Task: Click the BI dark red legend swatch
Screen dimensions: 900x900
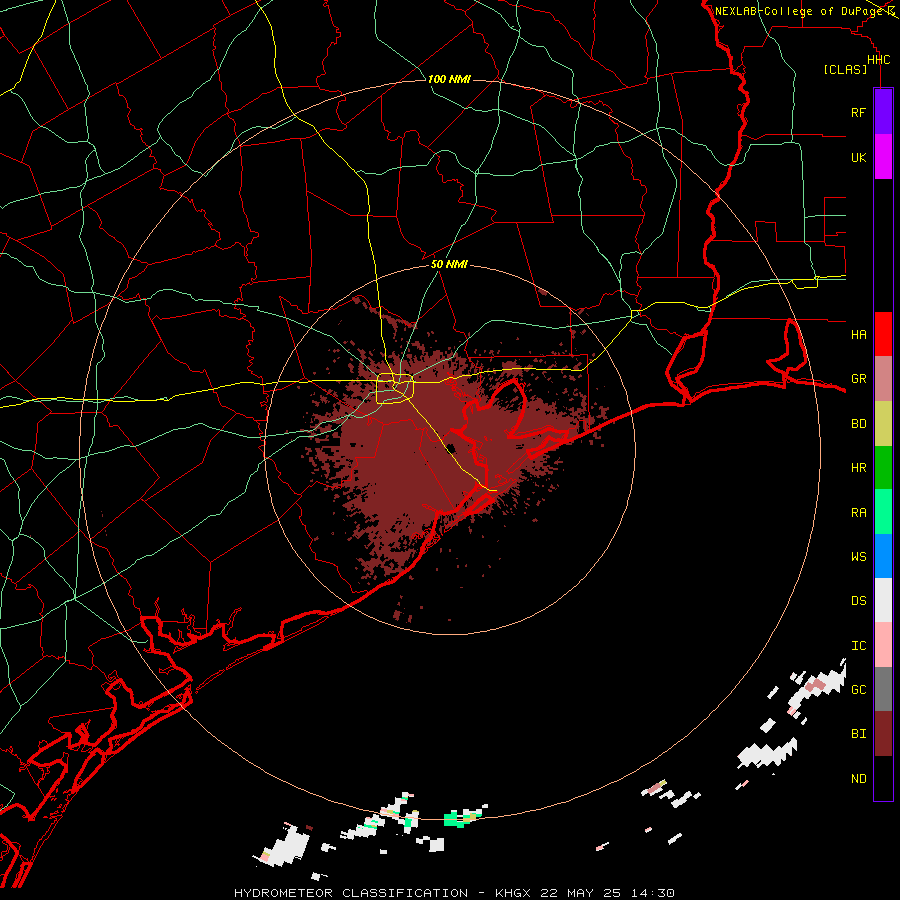Action: pos(883,734)
